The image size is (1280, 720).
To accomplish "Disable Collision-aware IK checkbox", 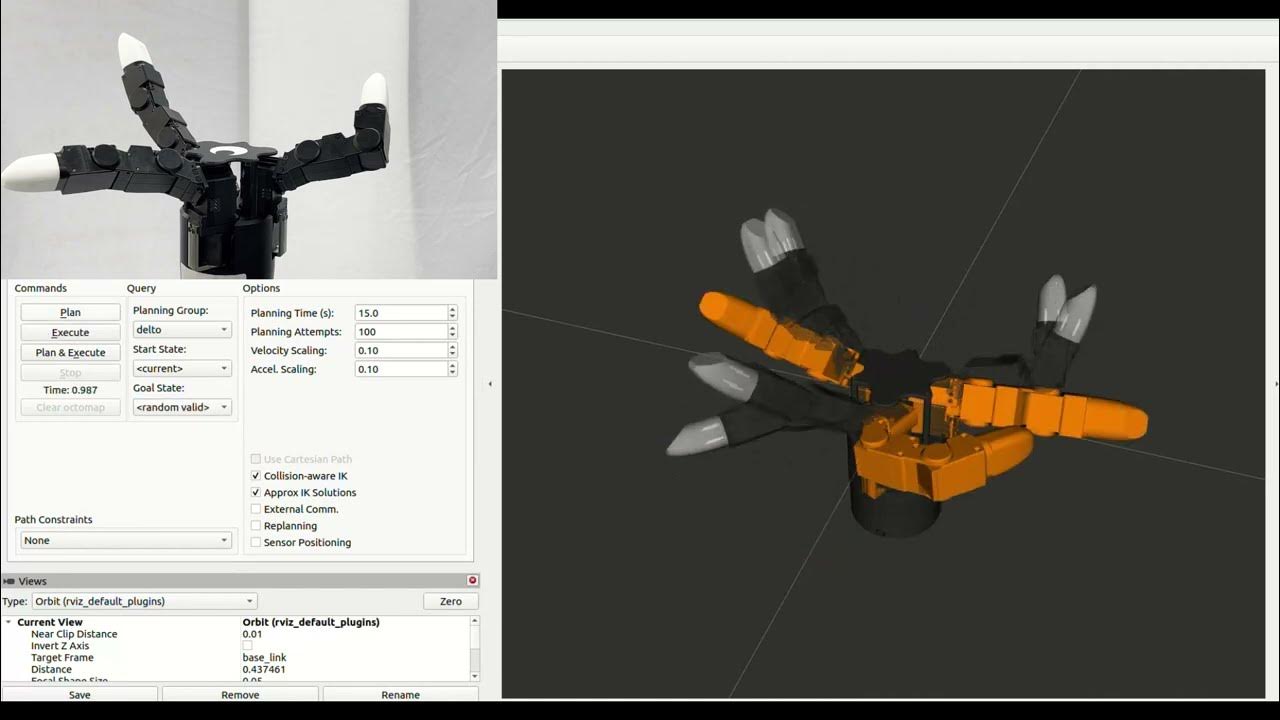I will pyautogui.click(x=256, y=476).
